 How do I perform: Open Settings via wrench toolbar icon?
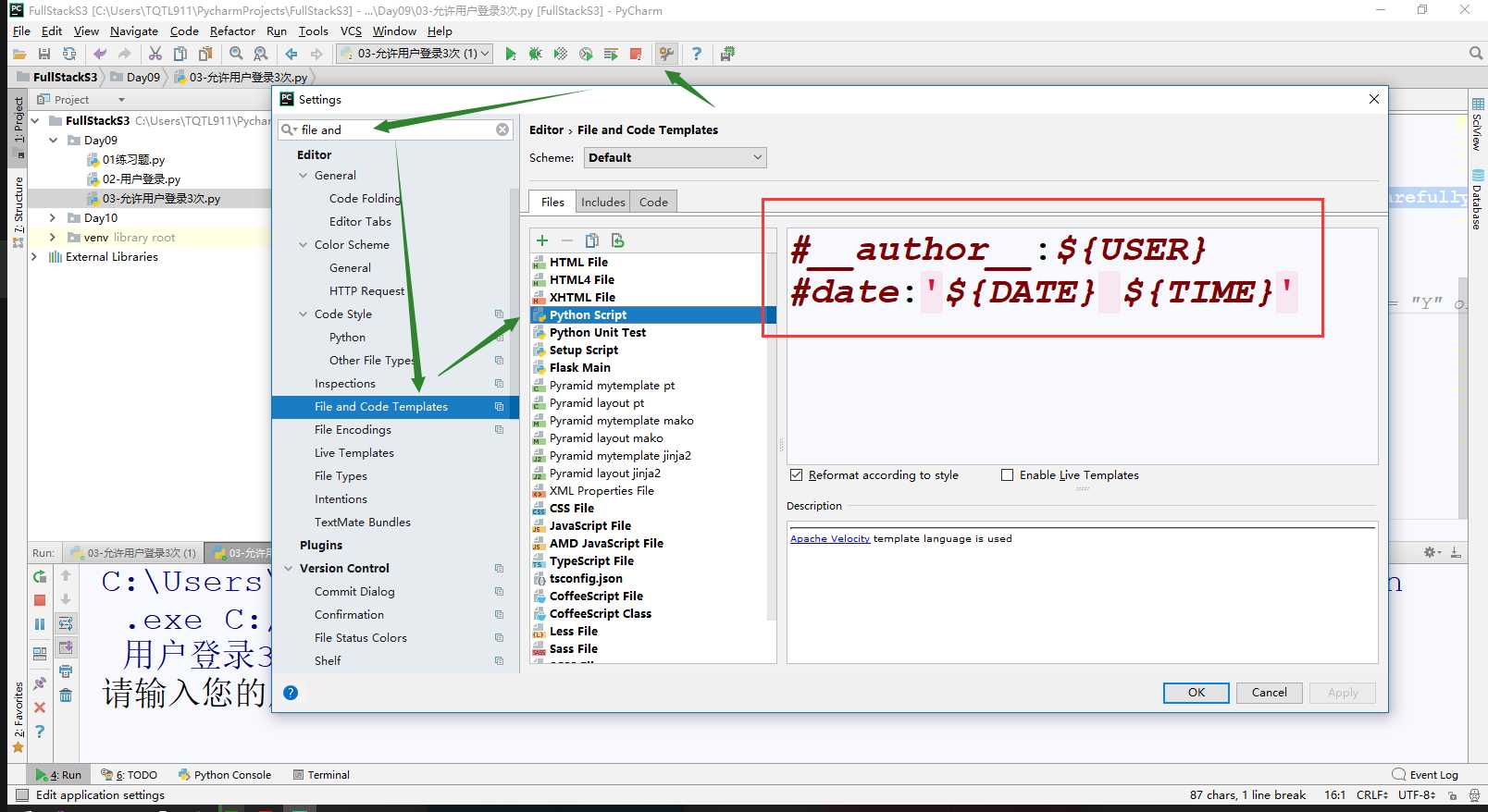coord(666,54)
